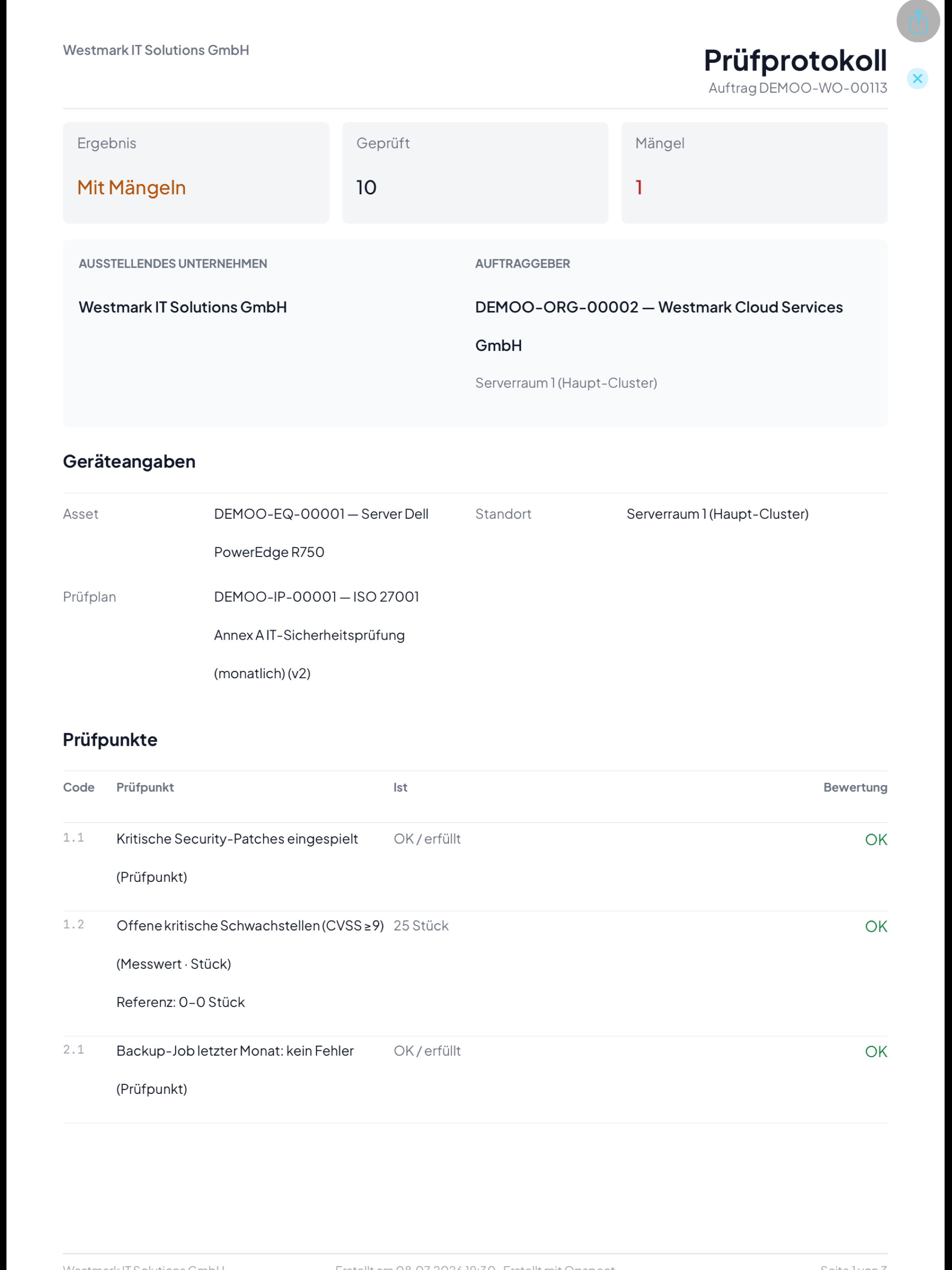Select the Asset field label
The width and height of the screenshot is (952, 1270).
81,515
